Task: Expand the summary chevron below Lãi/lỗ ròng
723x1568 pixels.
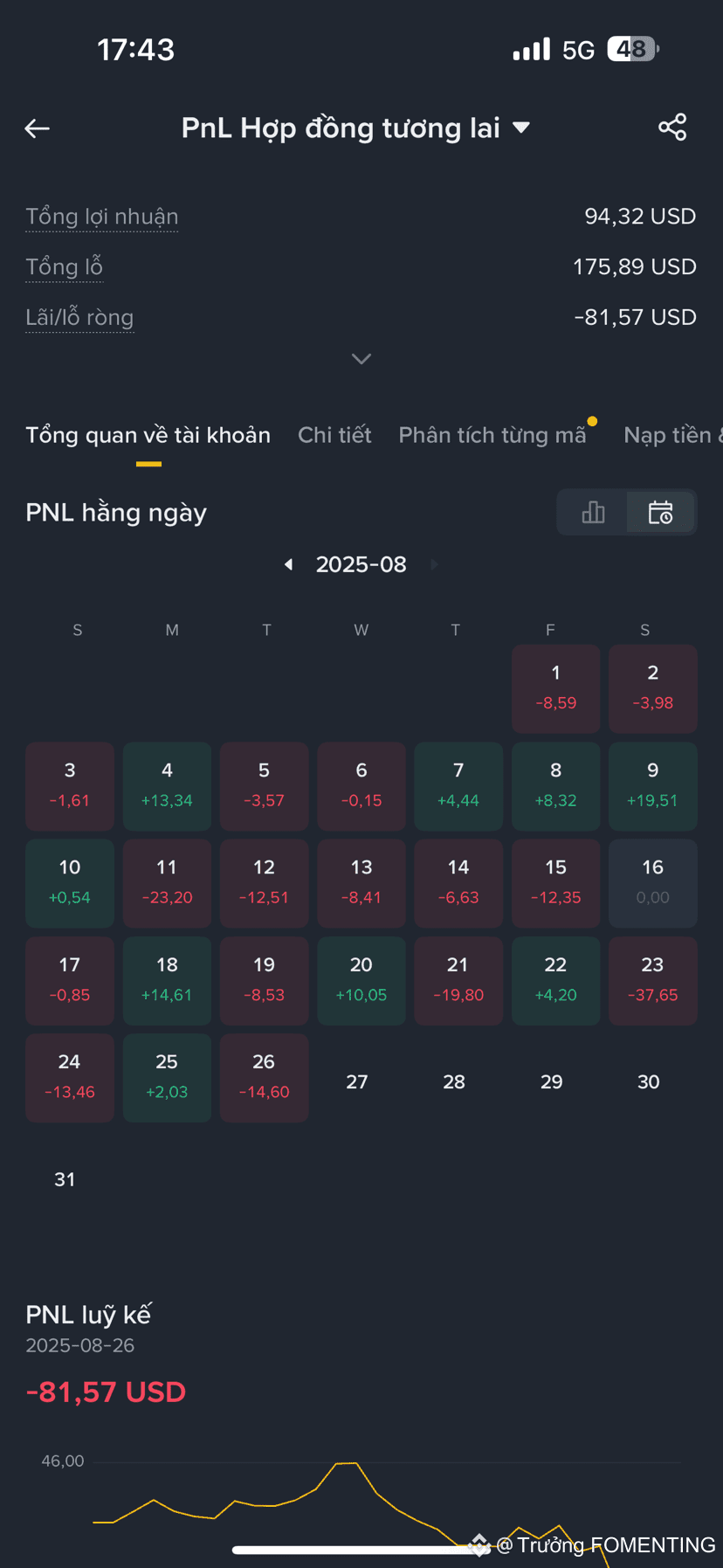Action: click(x=361, y=359)
